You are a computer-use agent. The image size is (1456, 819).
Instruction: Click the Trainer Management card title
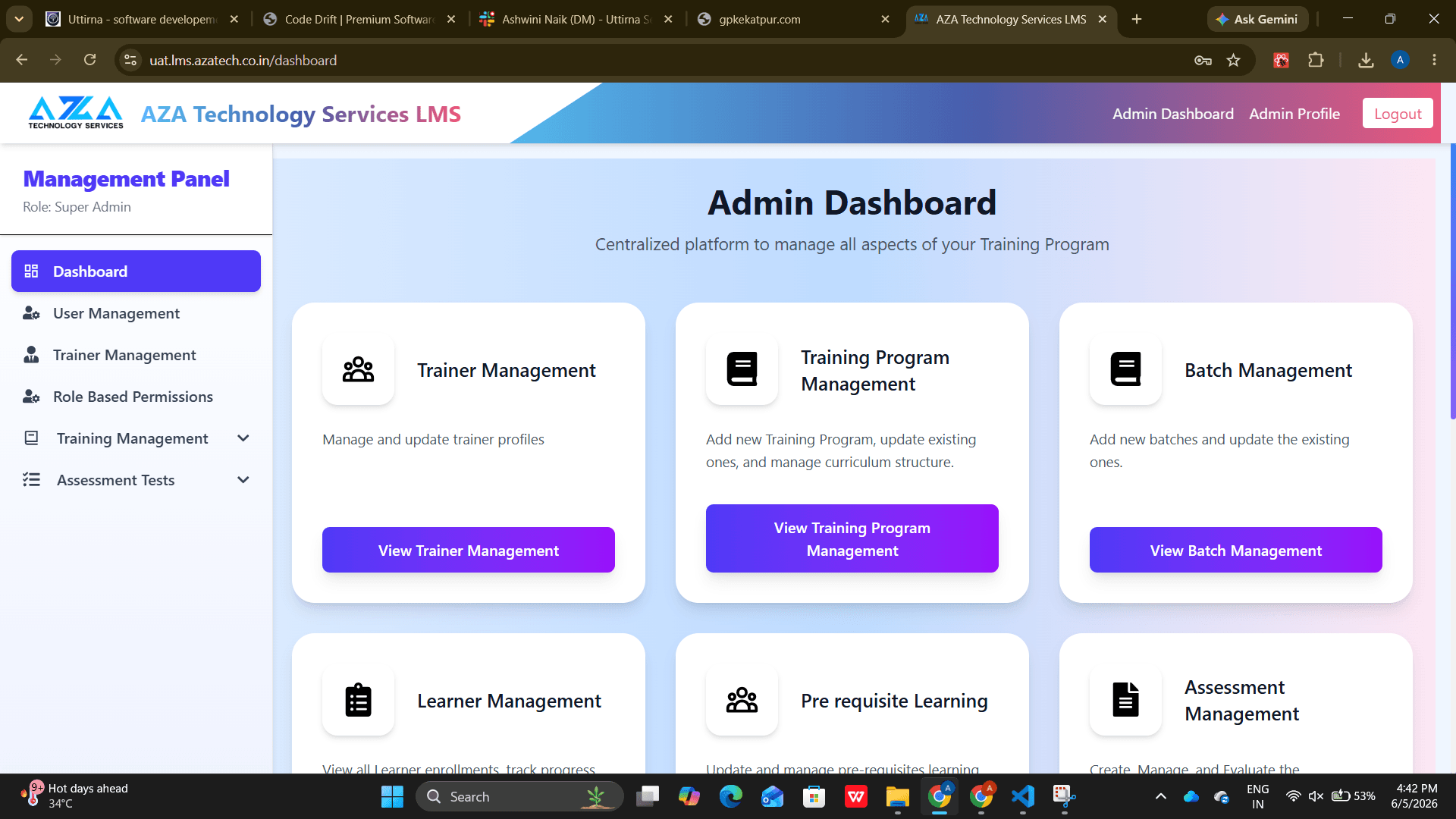507,370
